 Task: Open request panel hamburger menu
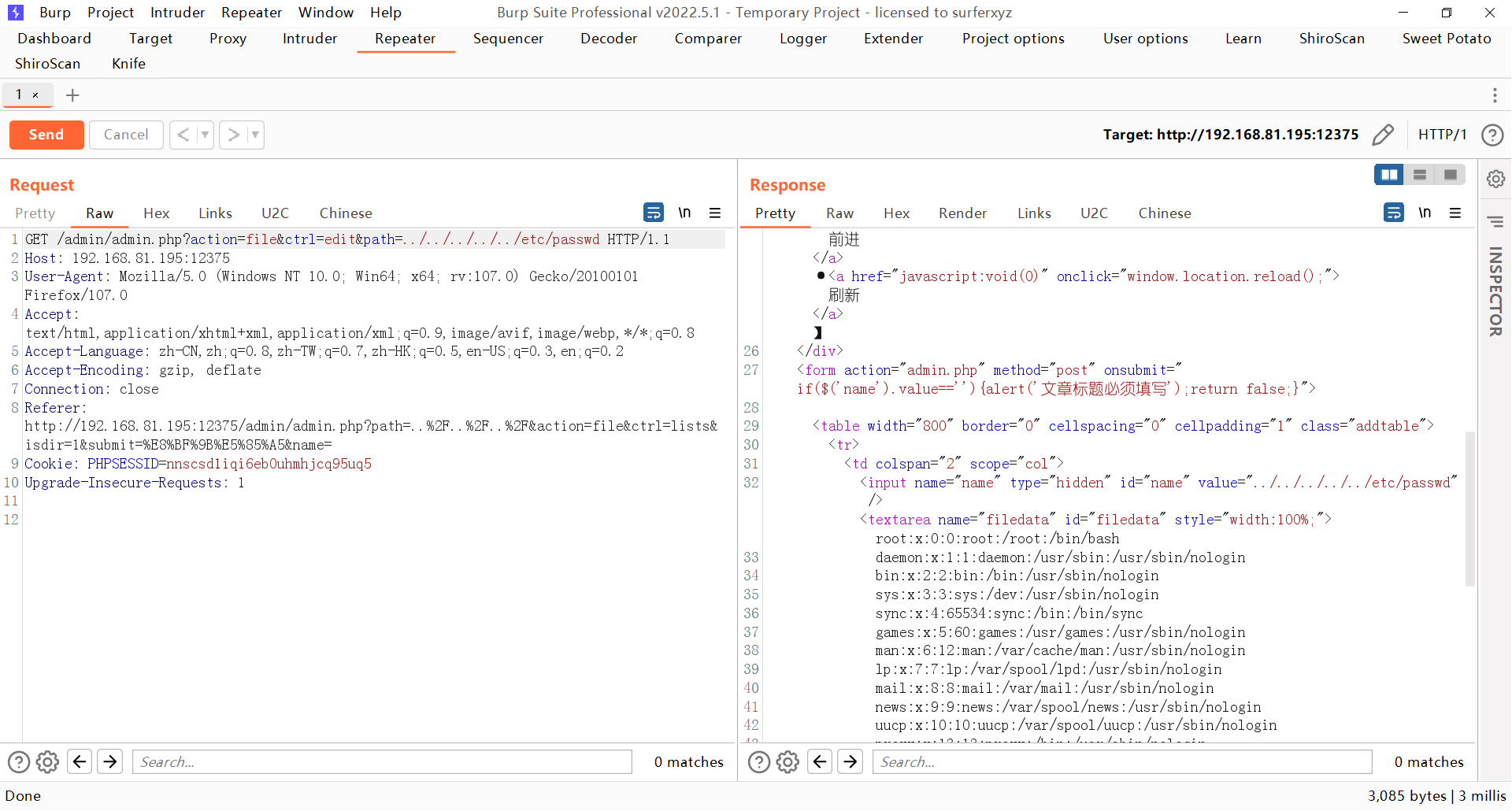click(715, 213)
